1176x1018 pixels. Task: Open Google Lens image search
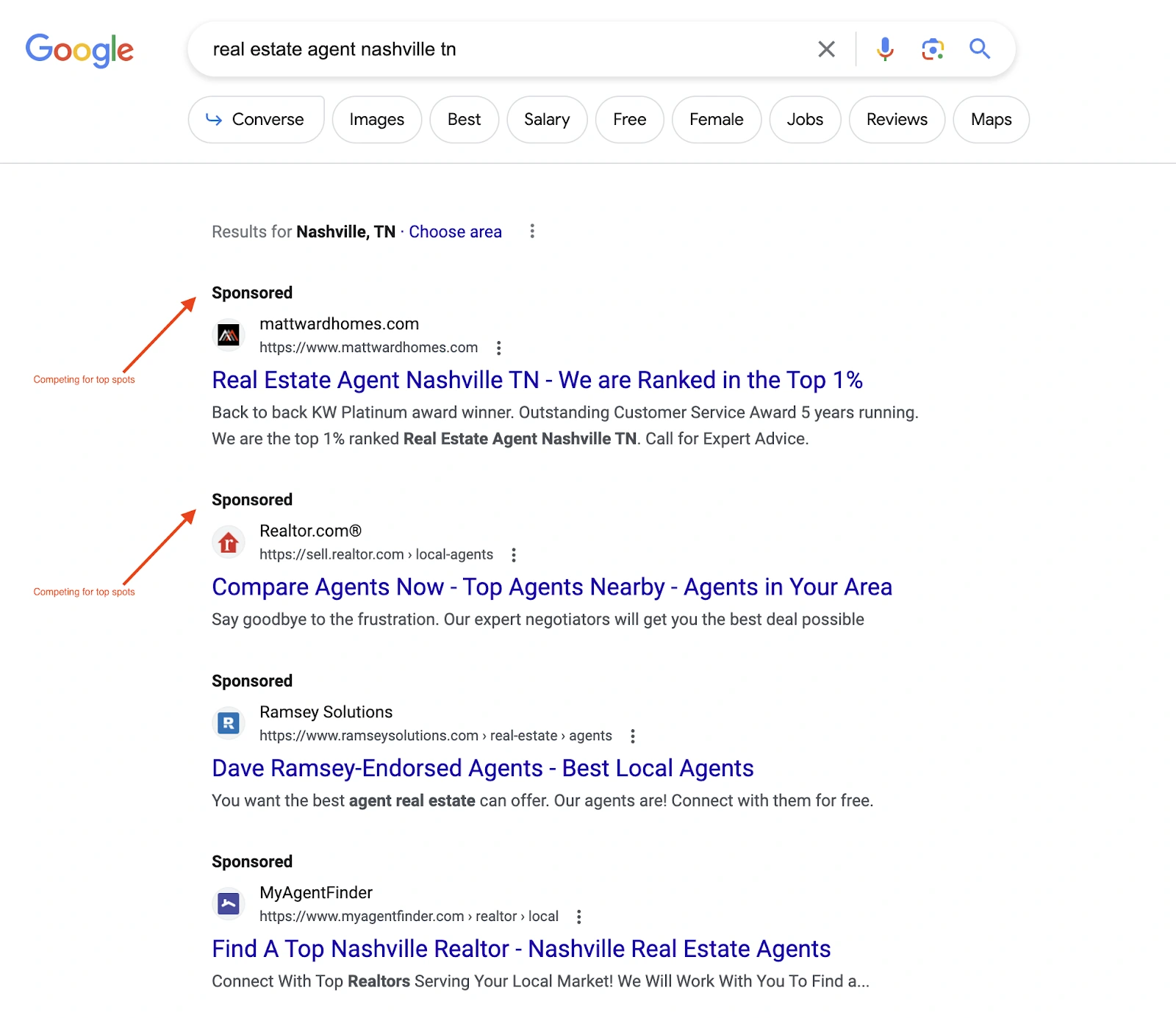click(933, 49)
